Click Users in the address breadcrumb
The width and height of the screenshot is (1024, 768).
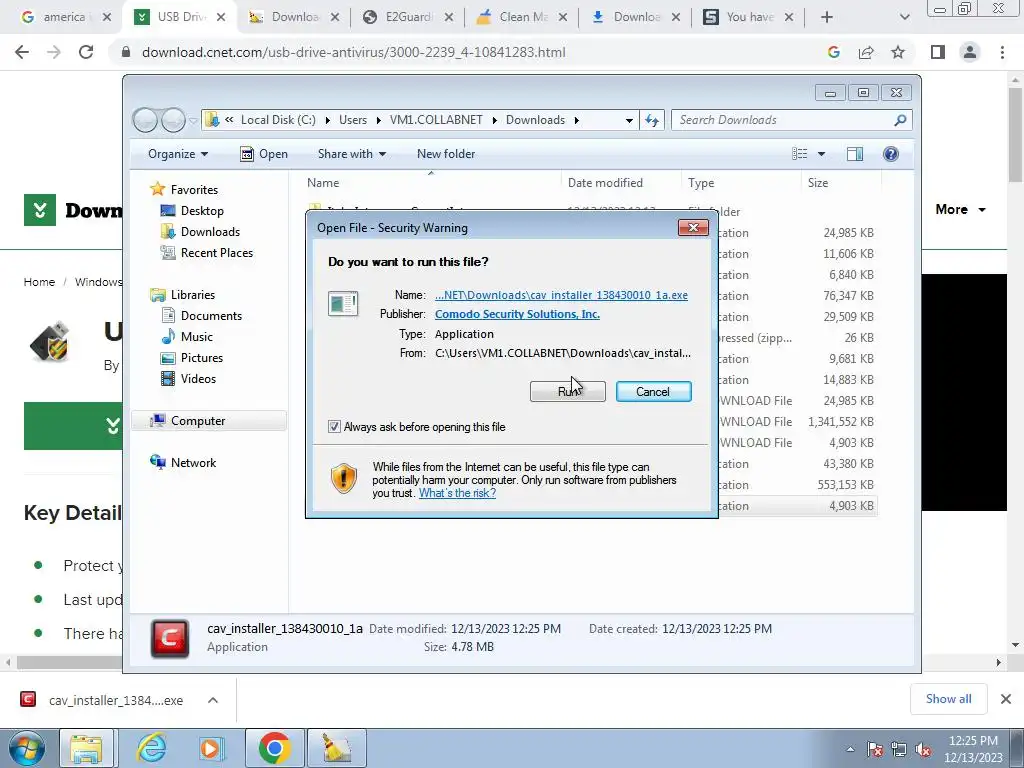[x=353, y=120]
